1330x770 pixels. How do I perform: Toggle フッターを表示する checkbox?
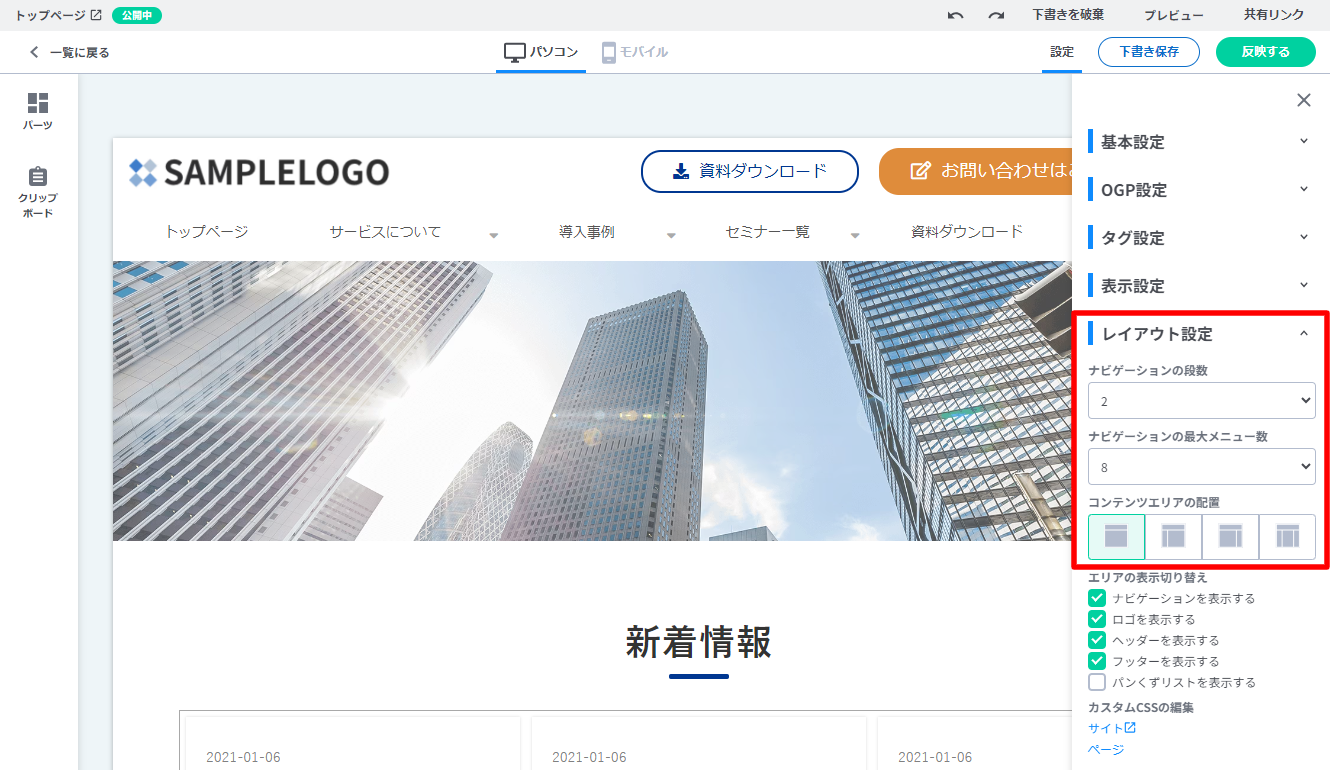1097,661
